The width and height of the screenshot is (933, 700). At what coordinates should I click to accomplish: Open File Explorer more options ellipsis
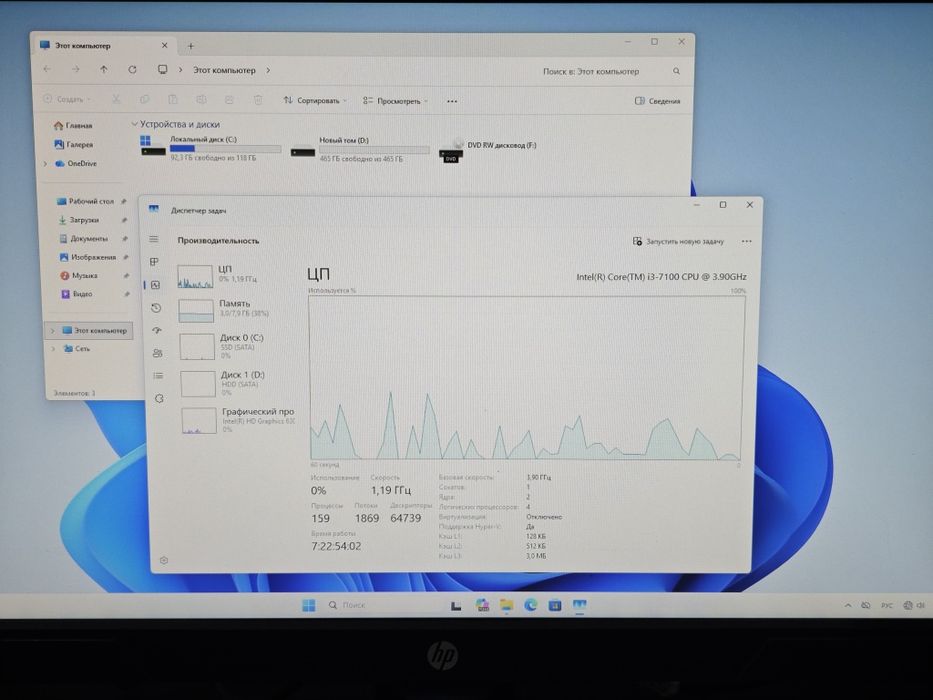(x=452, y=101)
